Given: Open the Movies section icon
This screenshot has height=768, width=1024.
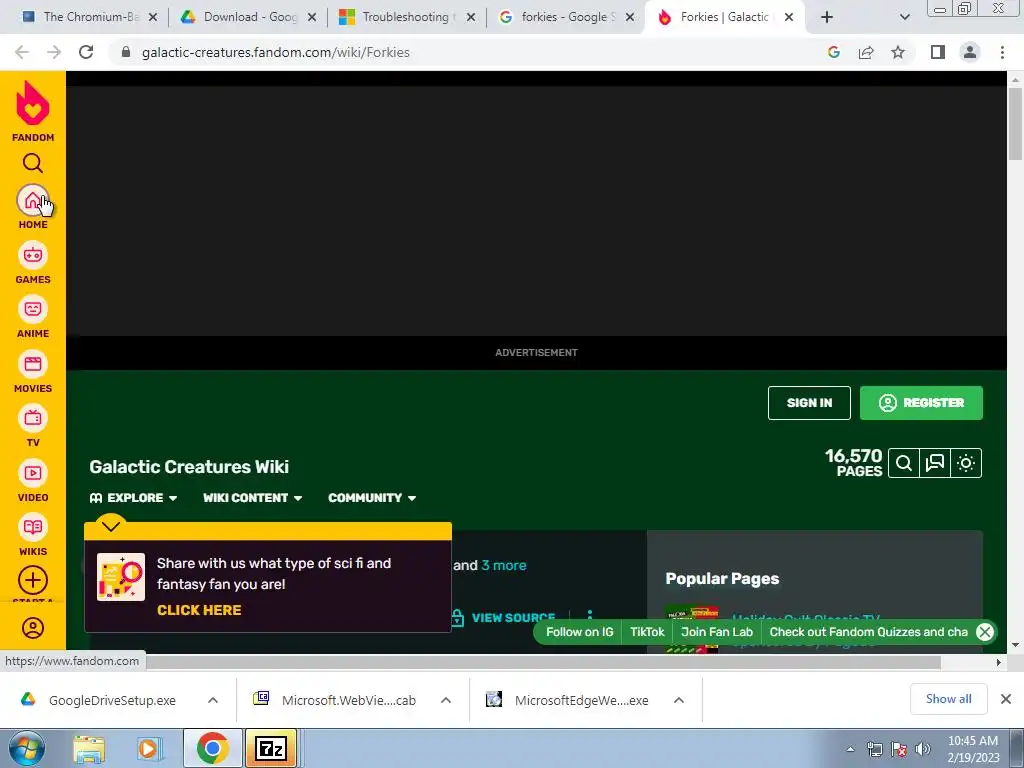Looking at the screenshot, I should [33, 364].
